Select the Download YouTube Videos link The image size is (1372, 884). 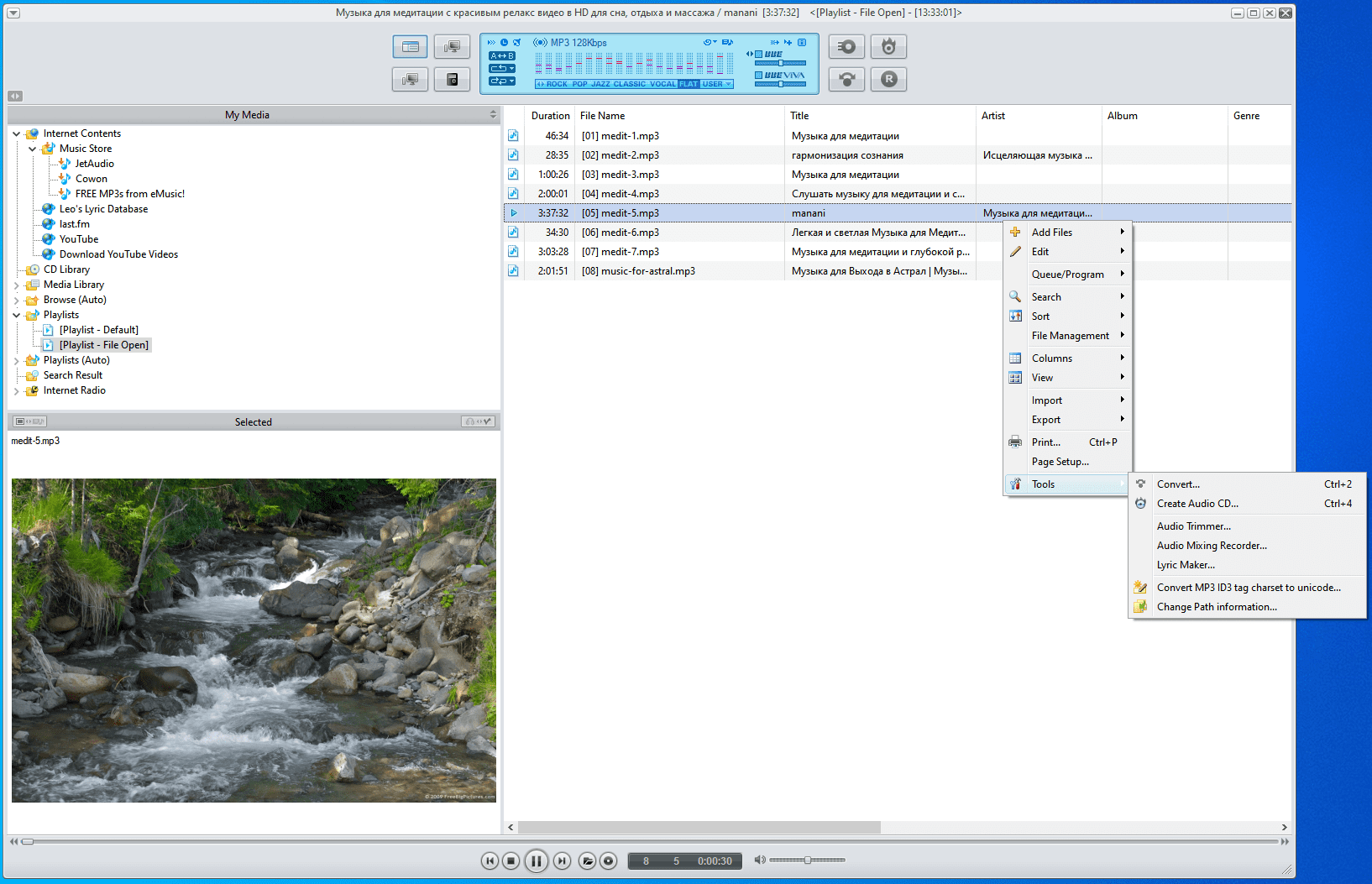click(118, 254)
